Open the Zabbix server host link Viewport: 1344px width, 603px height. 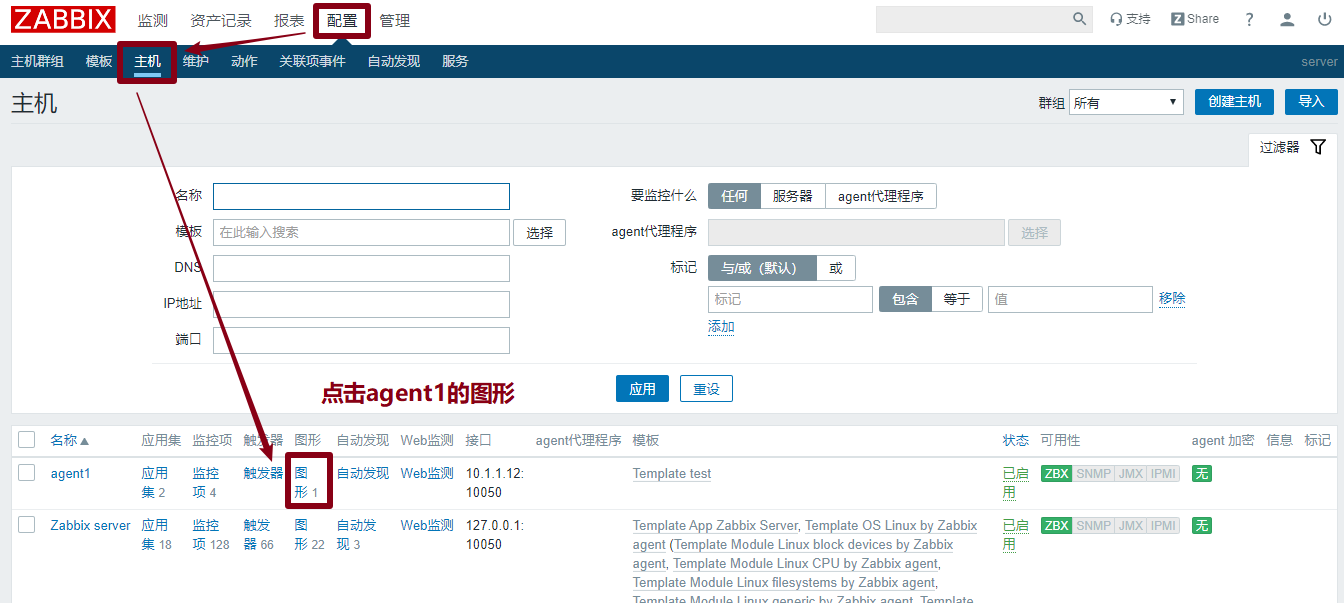click(91, 525)
